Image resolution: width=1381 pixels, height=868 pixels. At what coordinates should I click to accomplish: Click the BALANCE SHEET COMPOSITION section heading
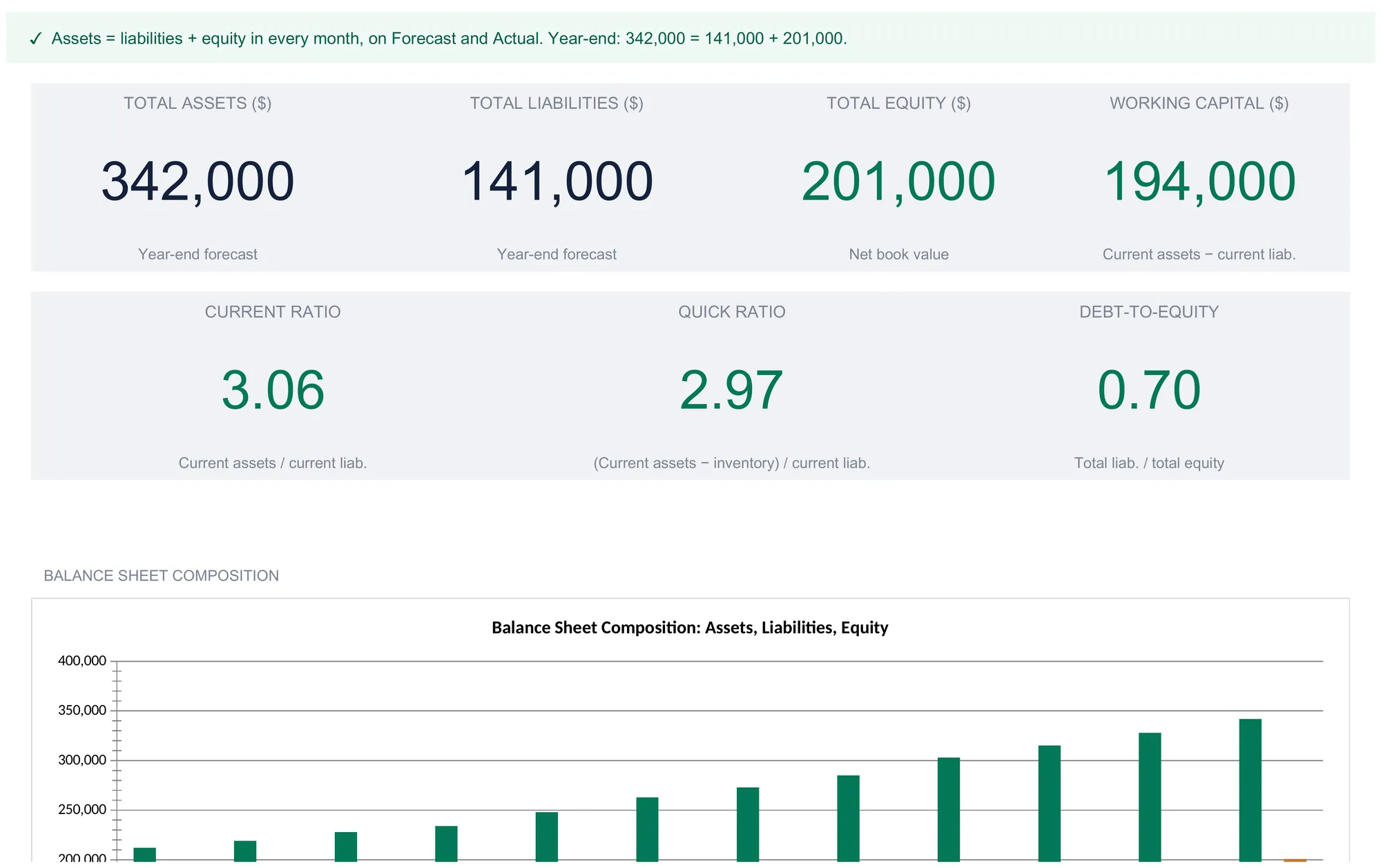coord(162,576)
